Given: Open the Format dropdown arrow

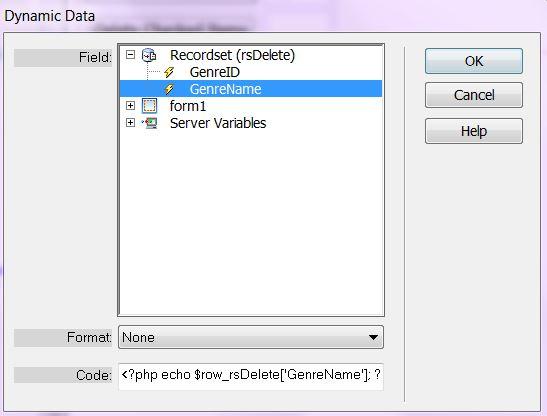Looking at the screenshot, I should point(373,337).
